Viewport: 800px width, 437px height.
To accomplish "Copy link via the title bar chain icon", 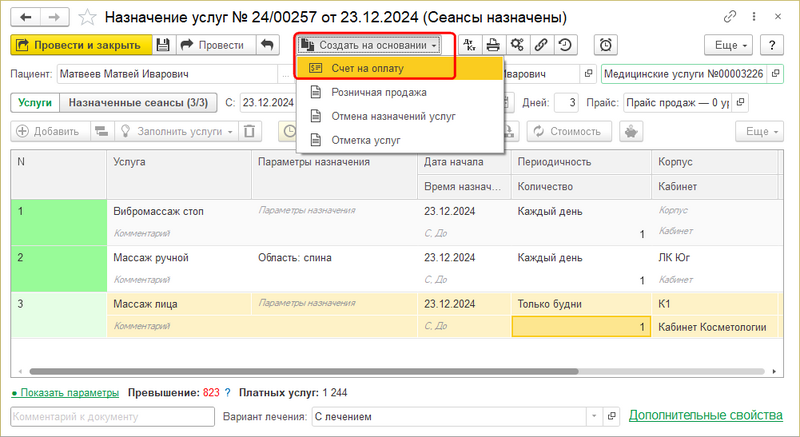I will [x=730, y=17].
